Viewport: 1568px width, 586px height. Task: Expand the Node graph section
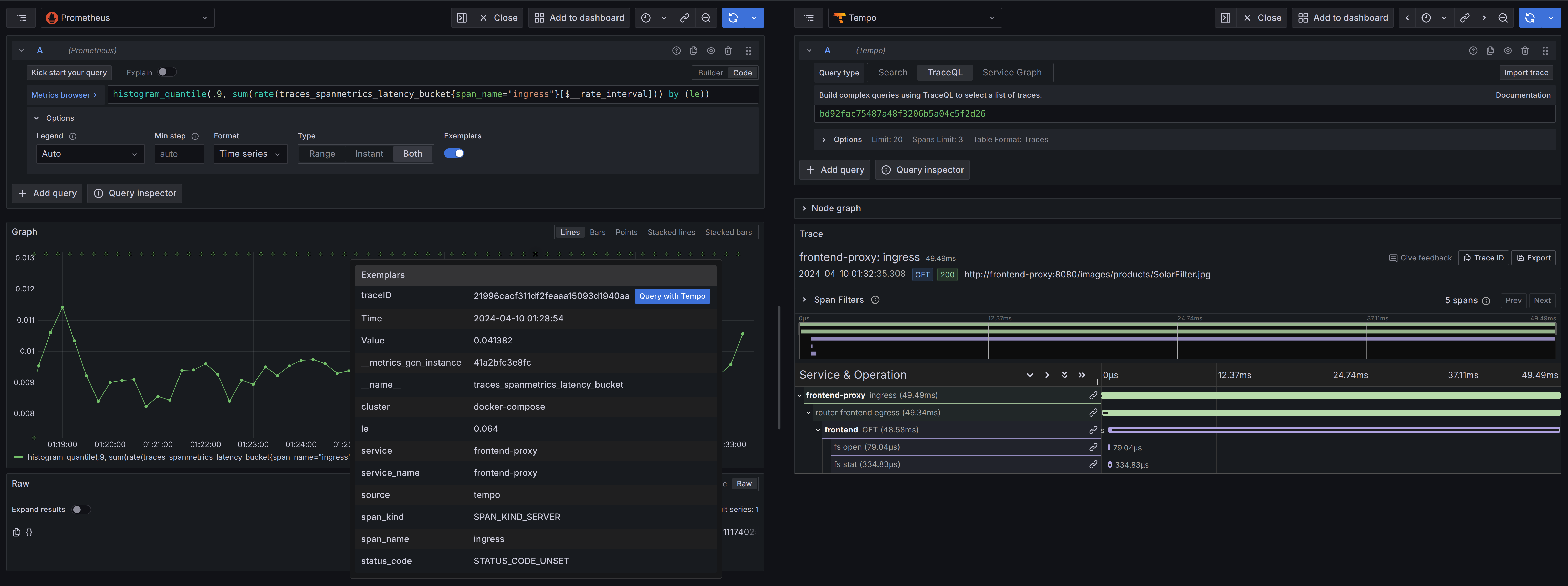pos(836,208)
